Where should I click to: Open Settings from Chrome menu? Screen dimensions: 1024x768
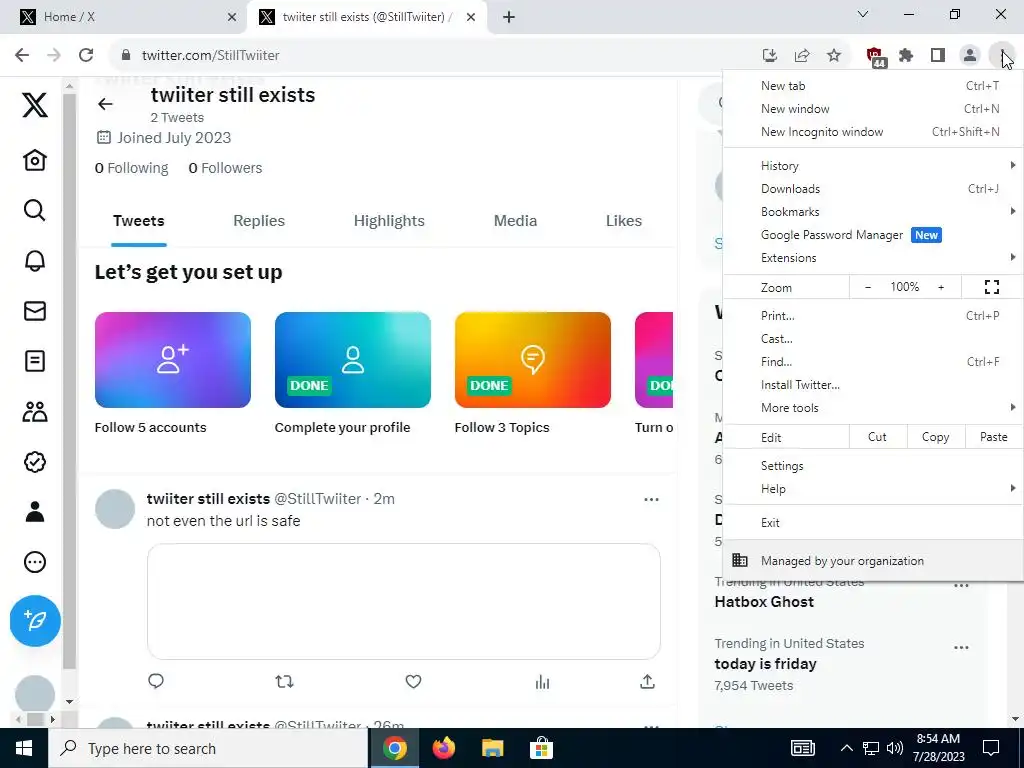873,466
